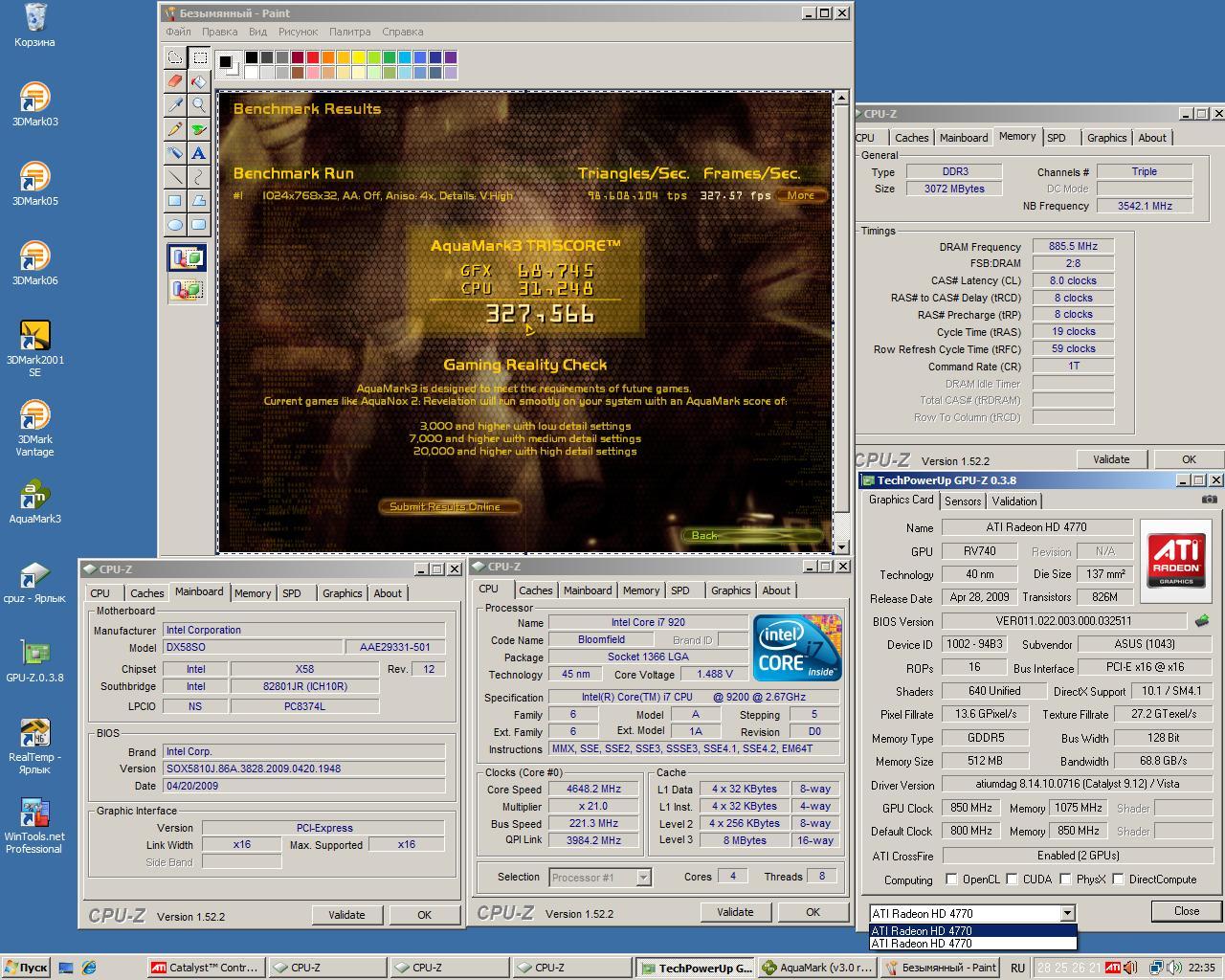Choose the Fill With Color bucket tool
The image size is (1225, 980).
(199, 81)
